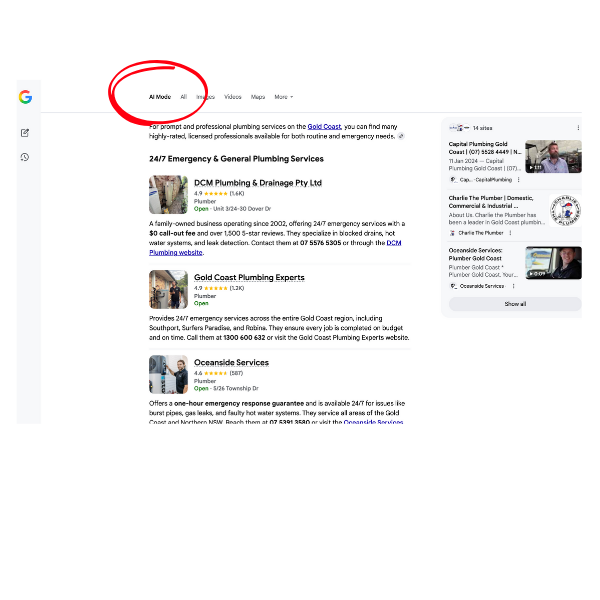Image resolution: width=600 pixels, height=600 pixels.
Task: Click the Show all button
Action: (x=515, y=304)
